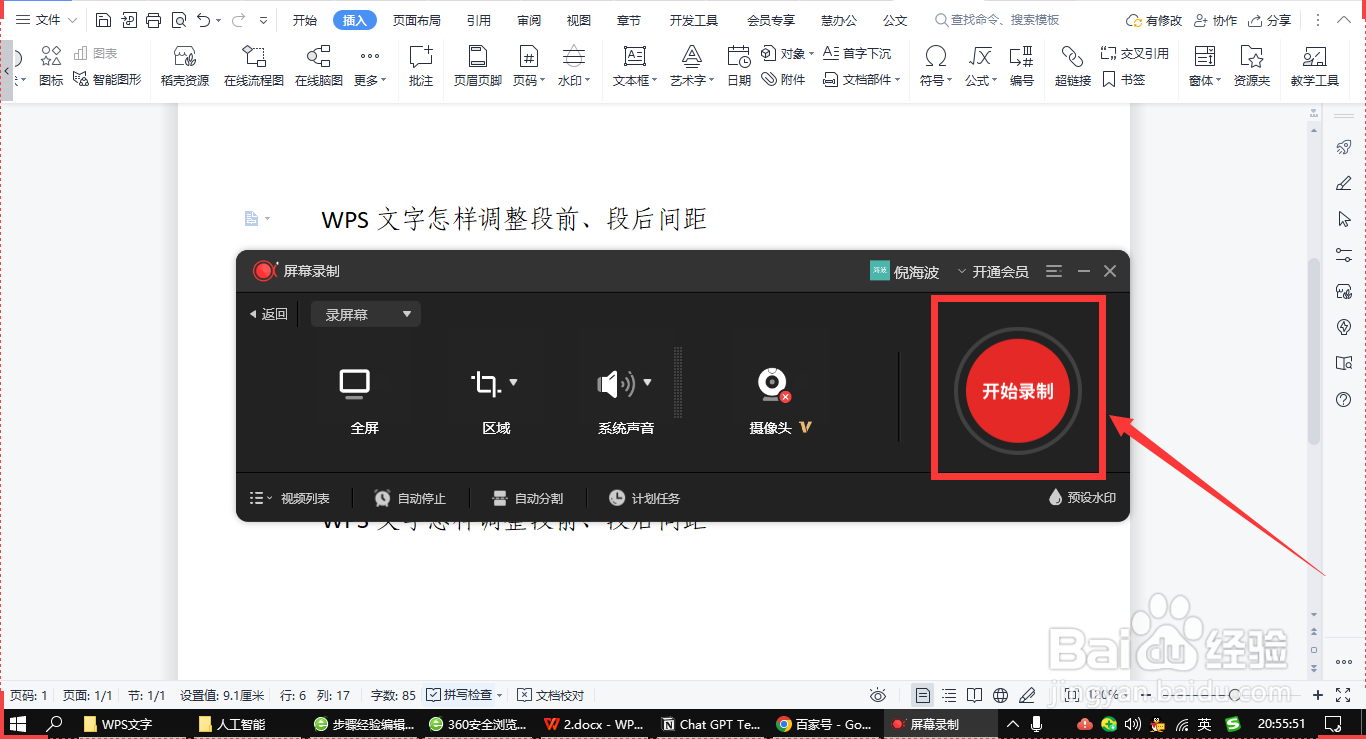Start recording with the red 开始录制 button
Viewport: 1366px width, 739px height.
(1017, 391)
